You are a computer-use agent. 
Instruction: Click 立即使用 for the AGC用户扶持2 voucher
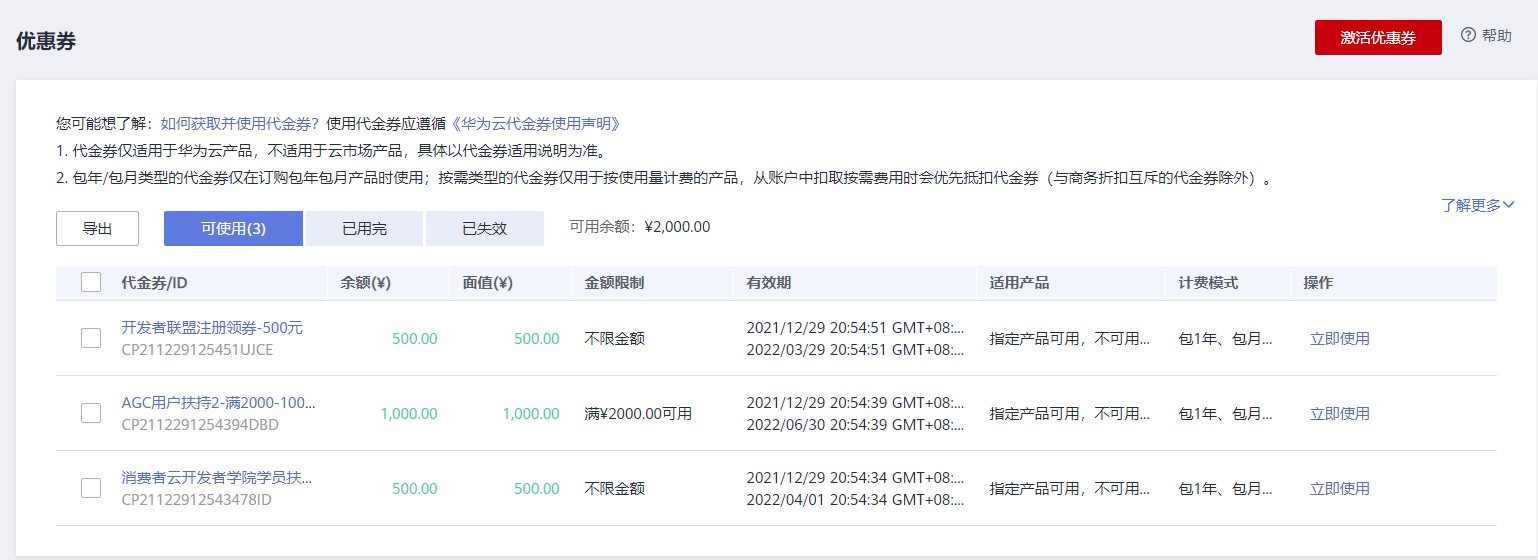click(x=1340, y=413)
